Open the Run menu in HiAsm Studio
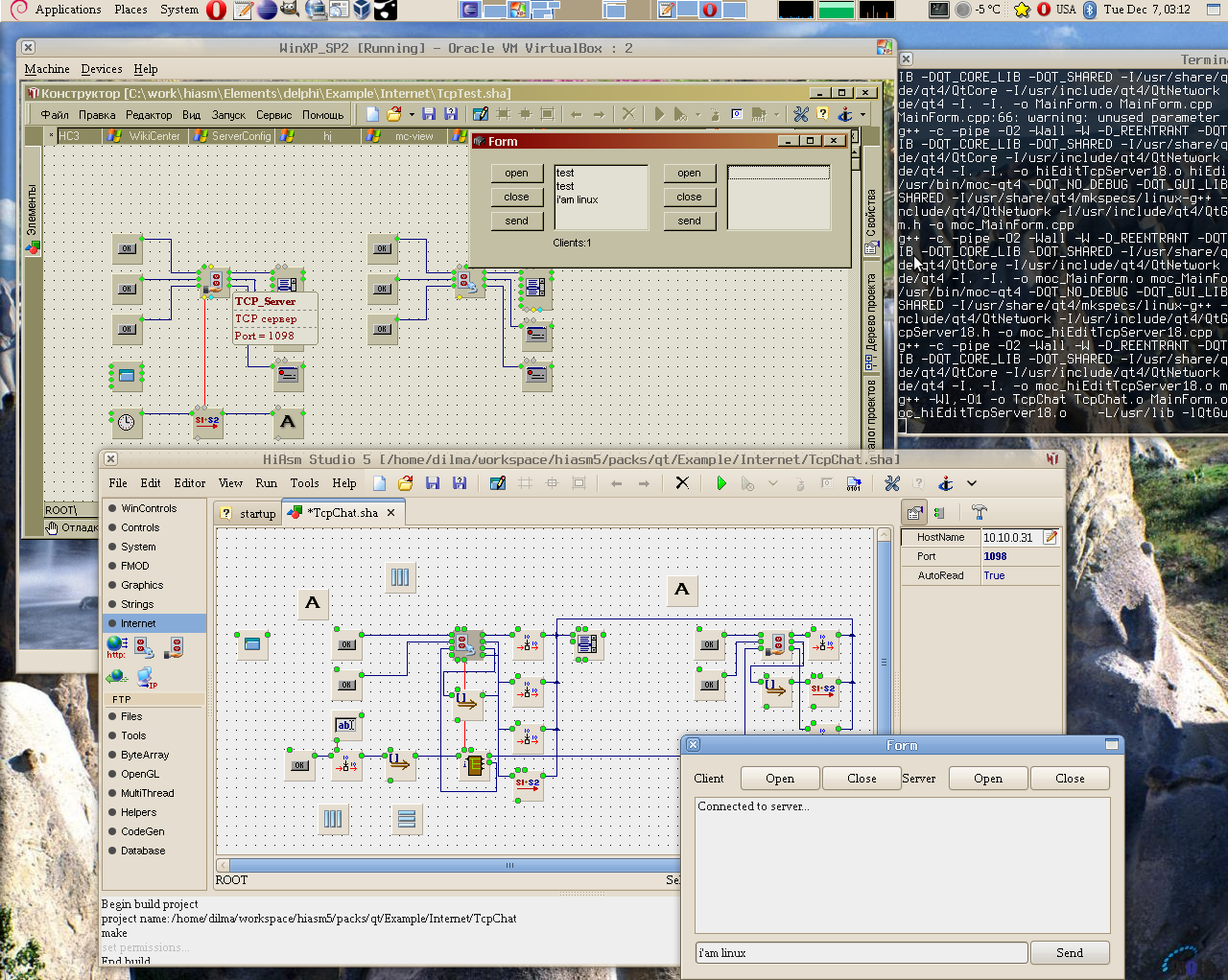This screenshot has height=980, width=1228. 266,483
